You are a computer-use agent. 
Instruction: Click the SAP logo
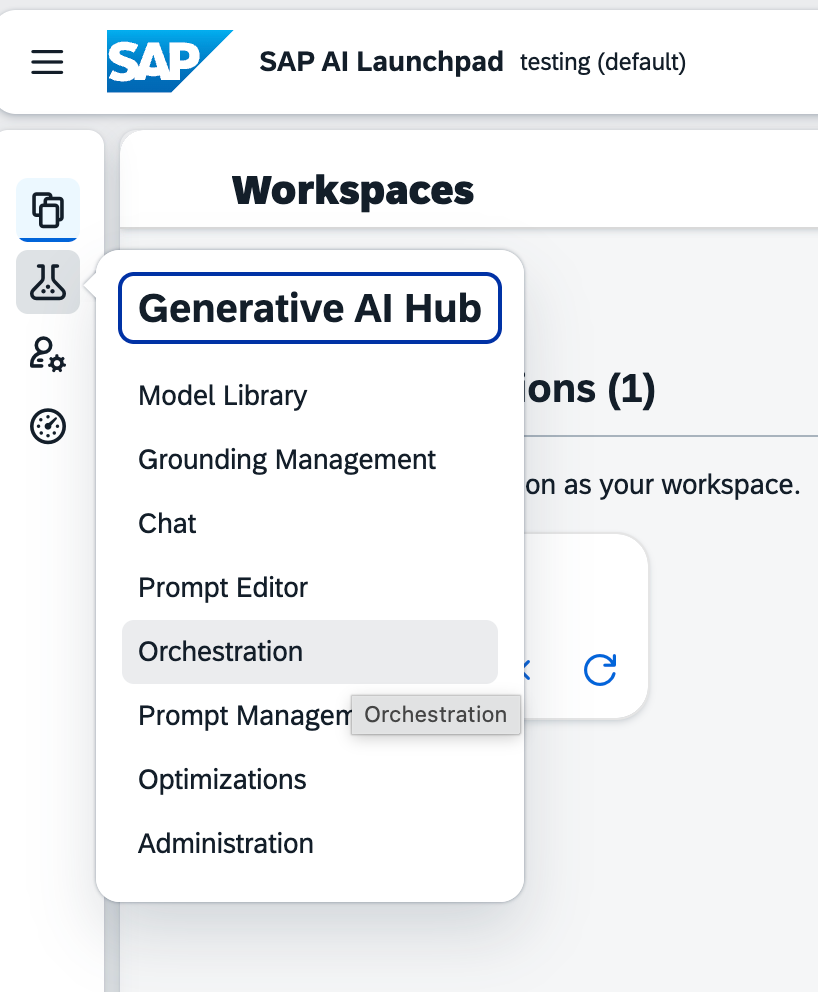(170, 61)
